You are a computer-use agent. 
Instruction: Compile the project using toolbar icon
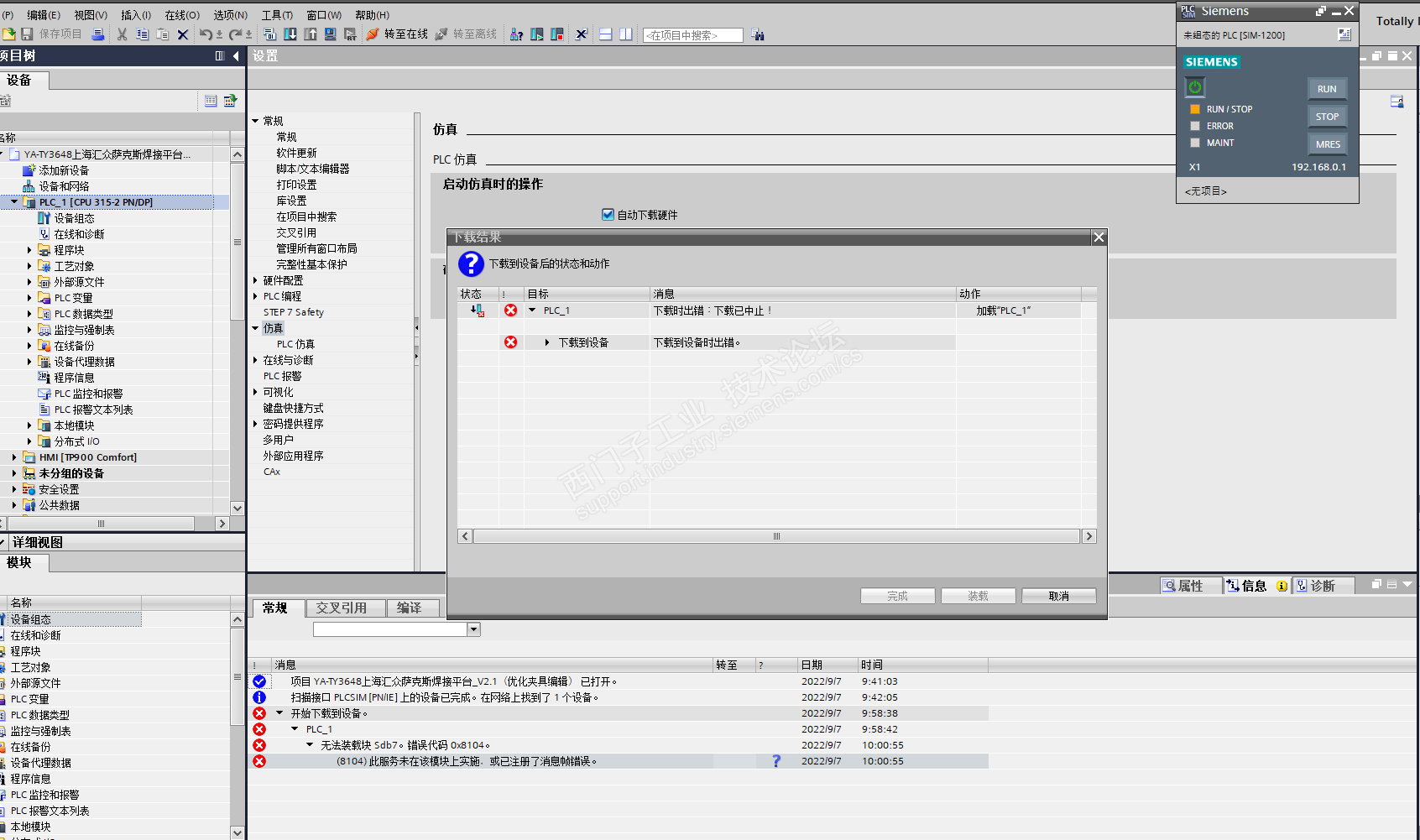[x=269, y=34]
